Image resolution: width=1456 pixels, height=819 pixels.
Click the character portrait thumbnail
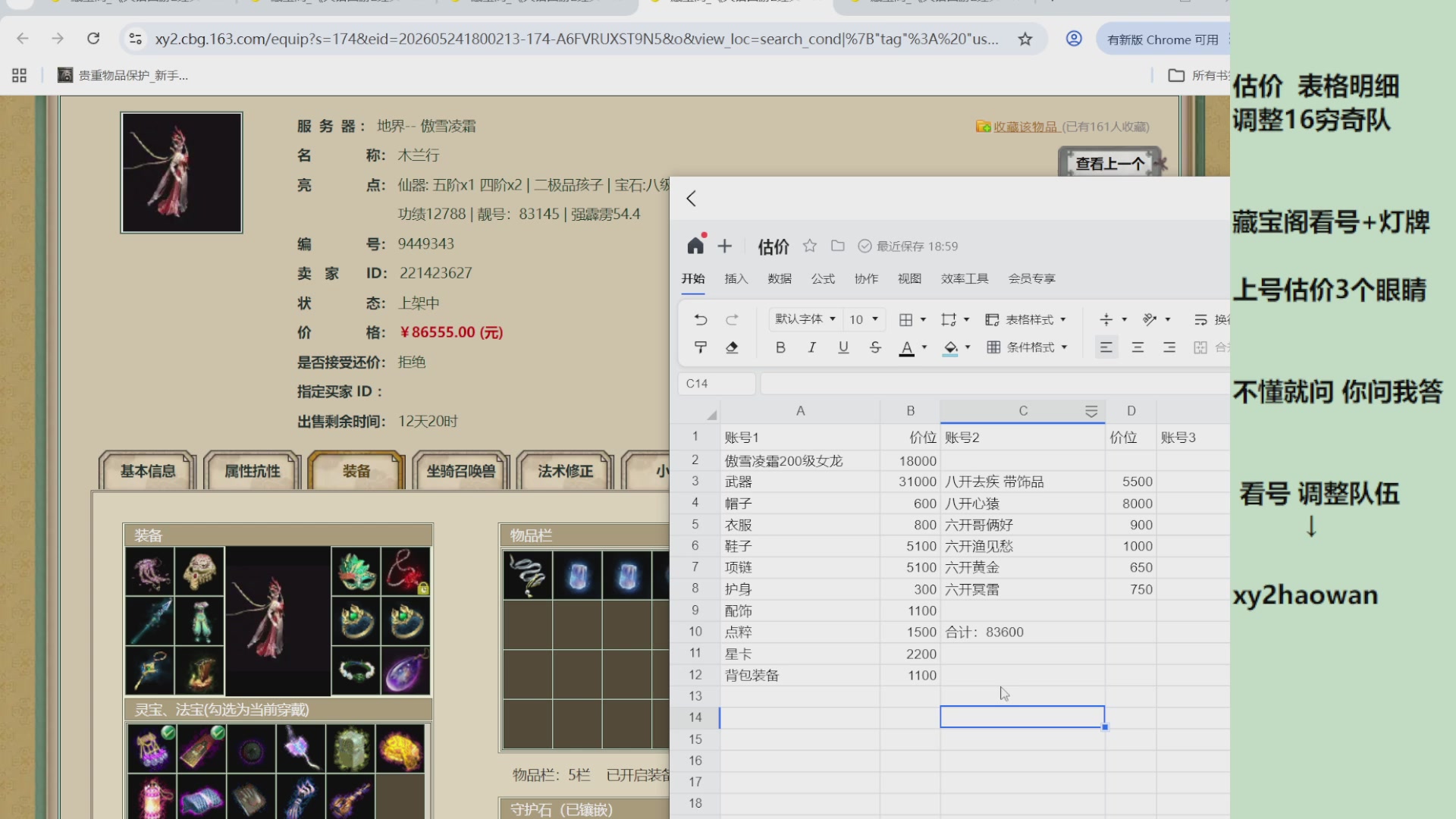tap(181, 173)
